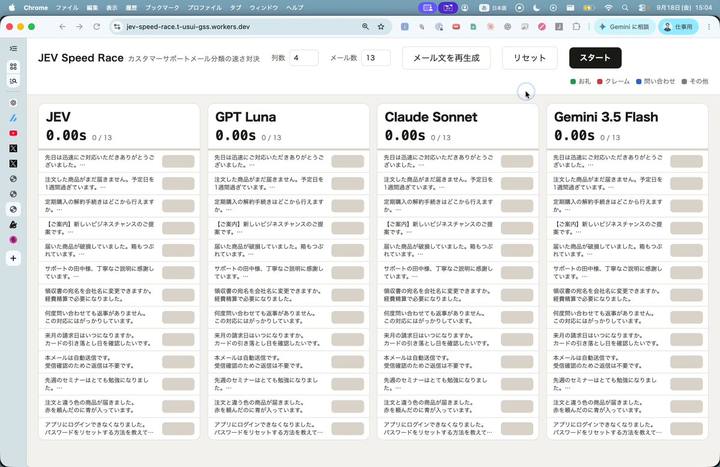Open the ブックマーク menu
The width and height of the screenshot is (720, 467).
162,7
